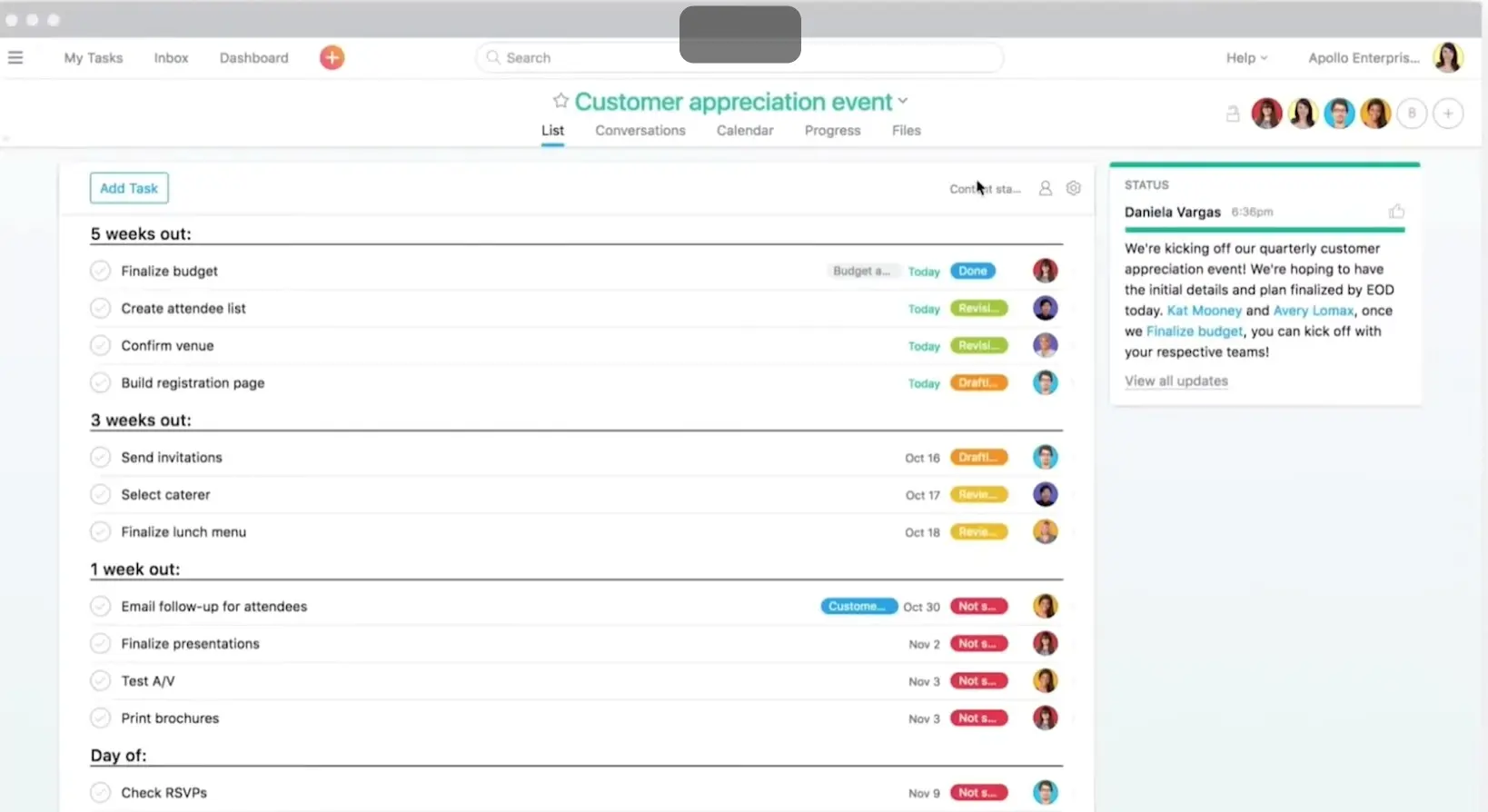Switch to the Calendar tab

pyautogui.click(x=745, y=130)
